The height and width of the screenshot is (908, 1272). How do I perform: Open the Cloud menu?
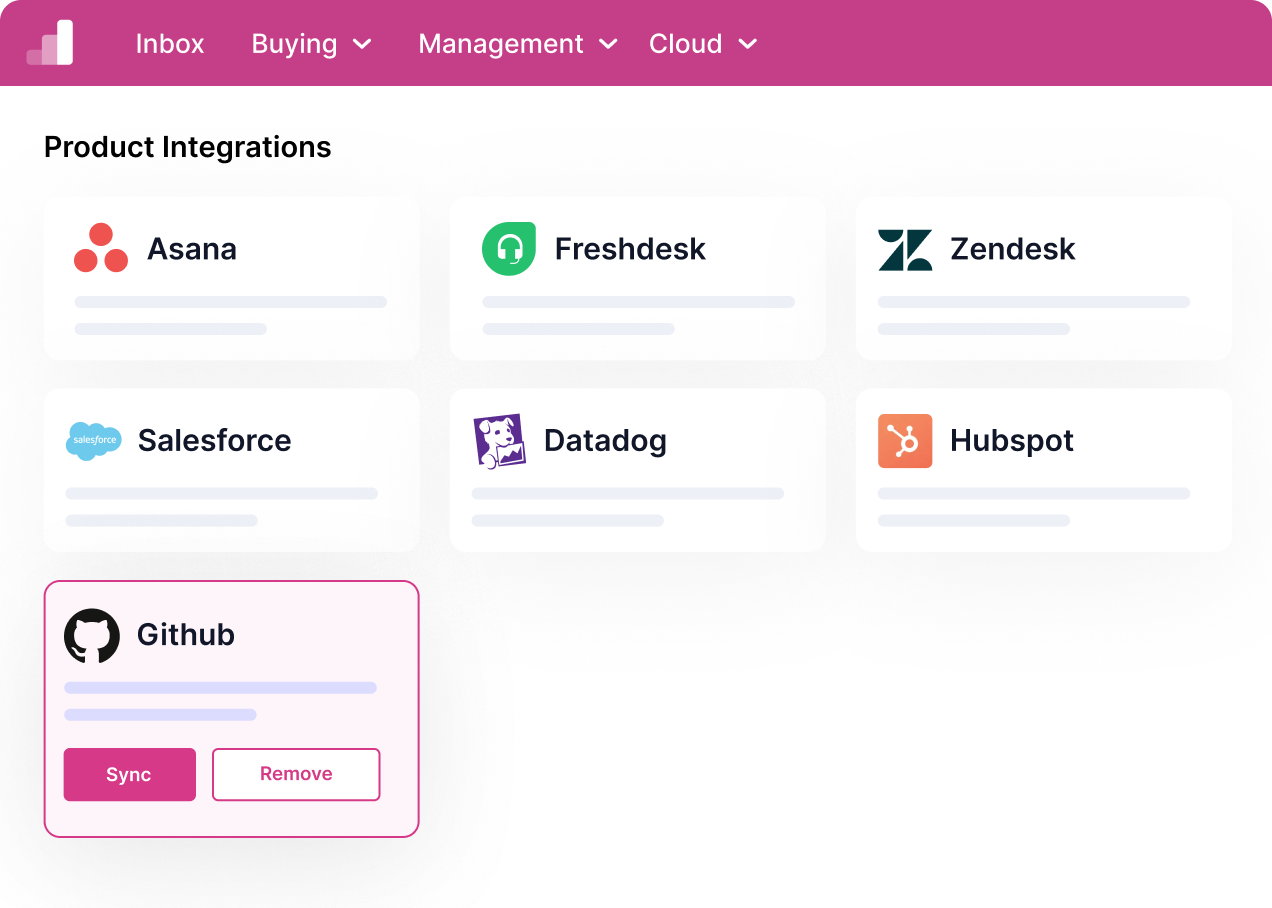(703, 44)
